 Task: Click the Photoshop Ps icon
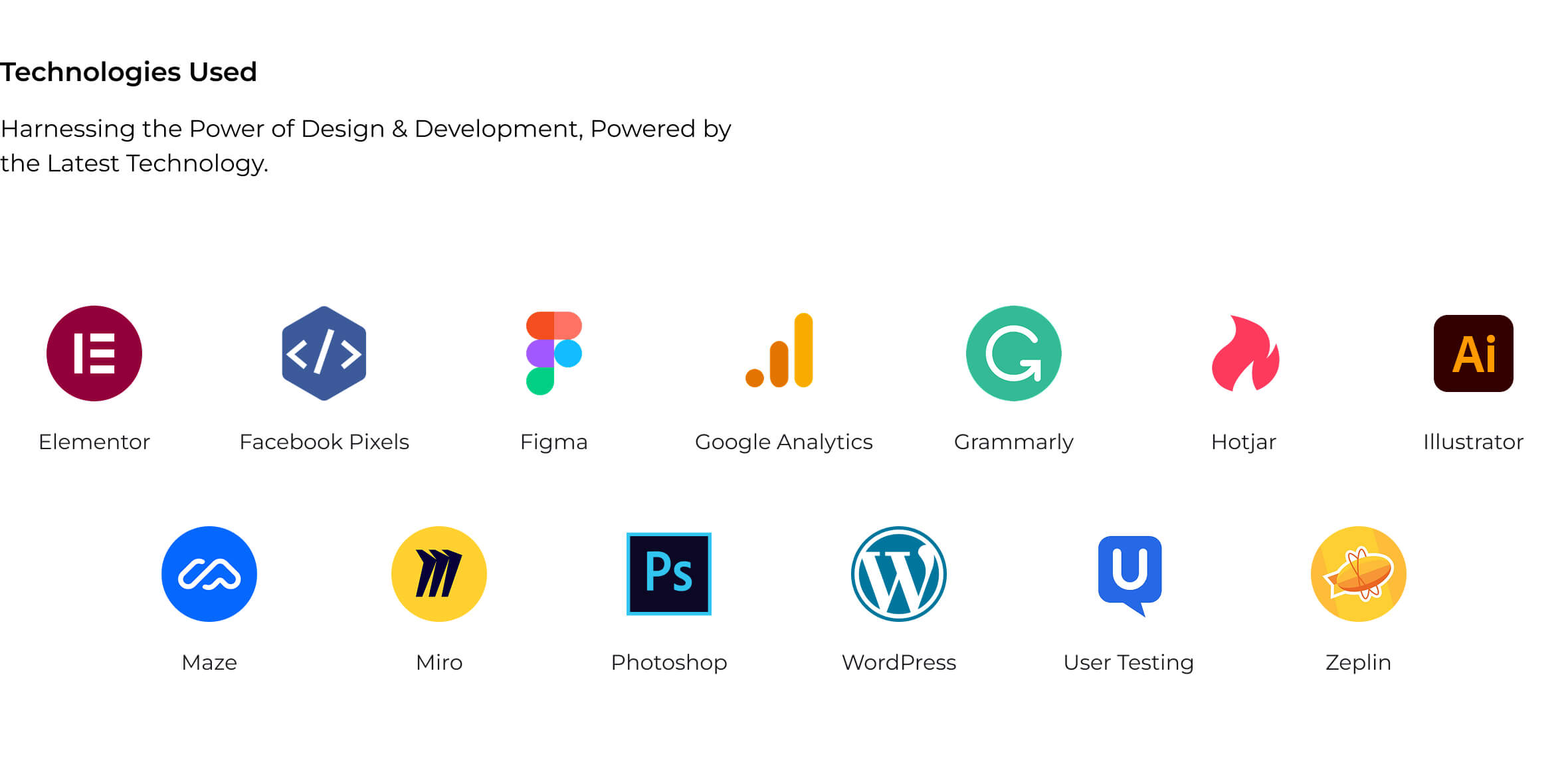[669, 574]
